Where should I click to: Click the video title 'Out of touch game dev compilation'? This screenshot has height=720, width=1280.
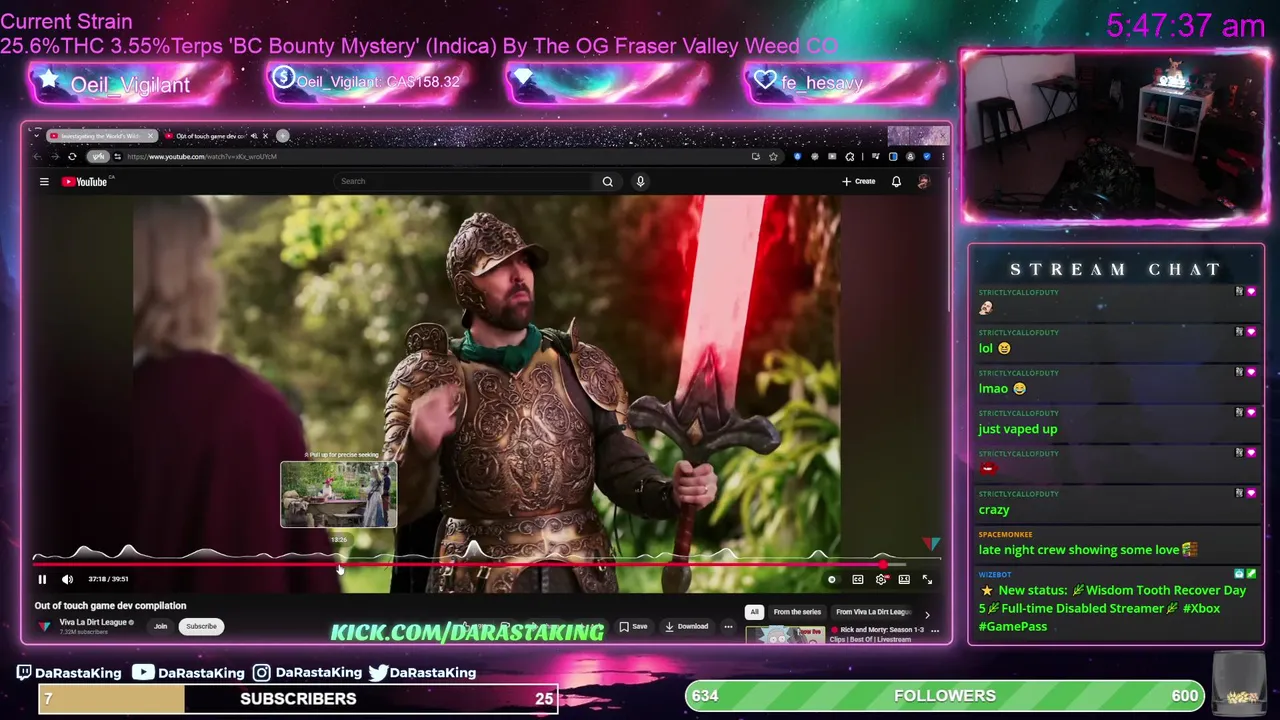tap(110, 605)
